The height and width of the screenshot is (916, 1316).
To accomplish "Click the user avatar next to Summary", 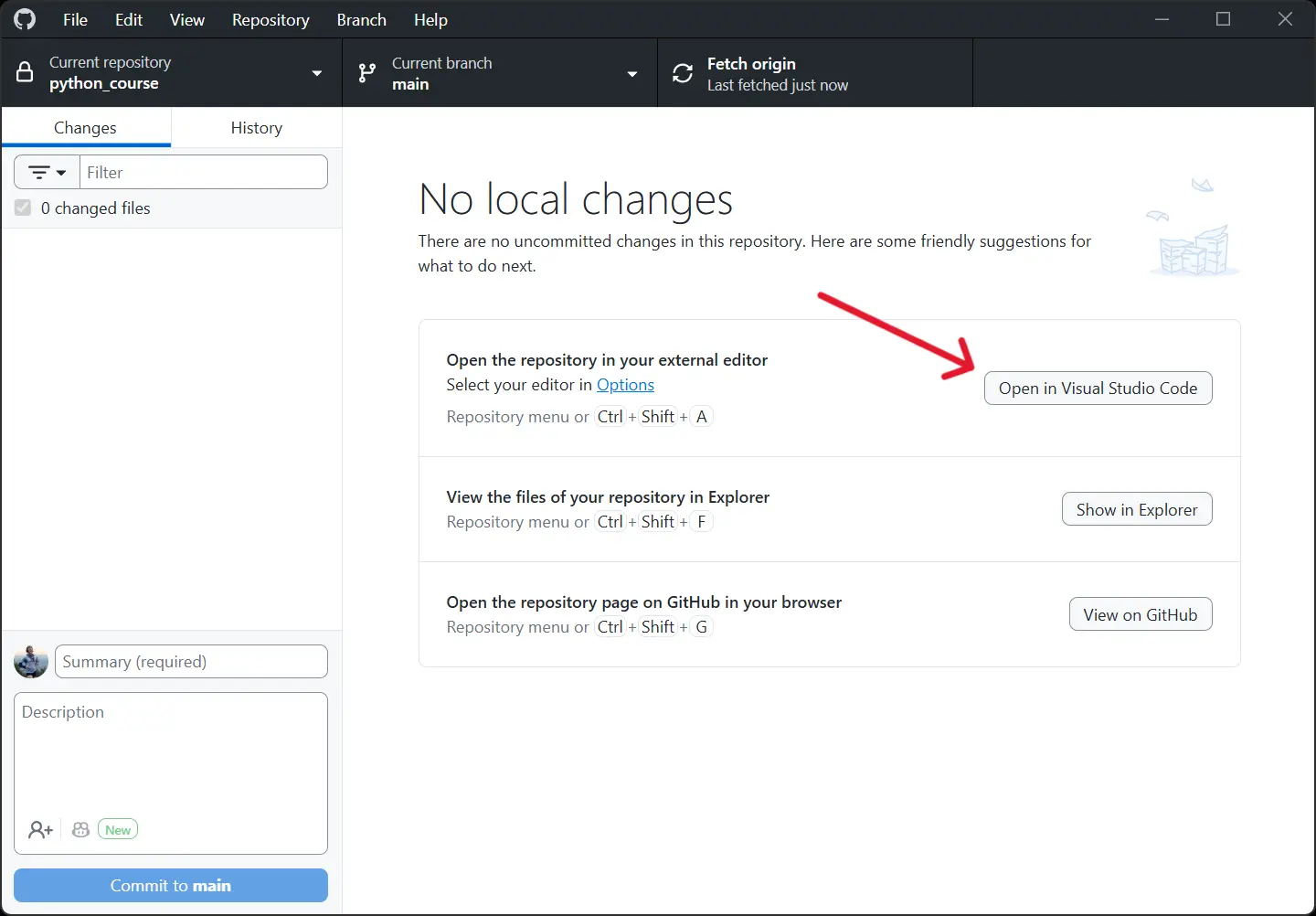I will [31, 661].
